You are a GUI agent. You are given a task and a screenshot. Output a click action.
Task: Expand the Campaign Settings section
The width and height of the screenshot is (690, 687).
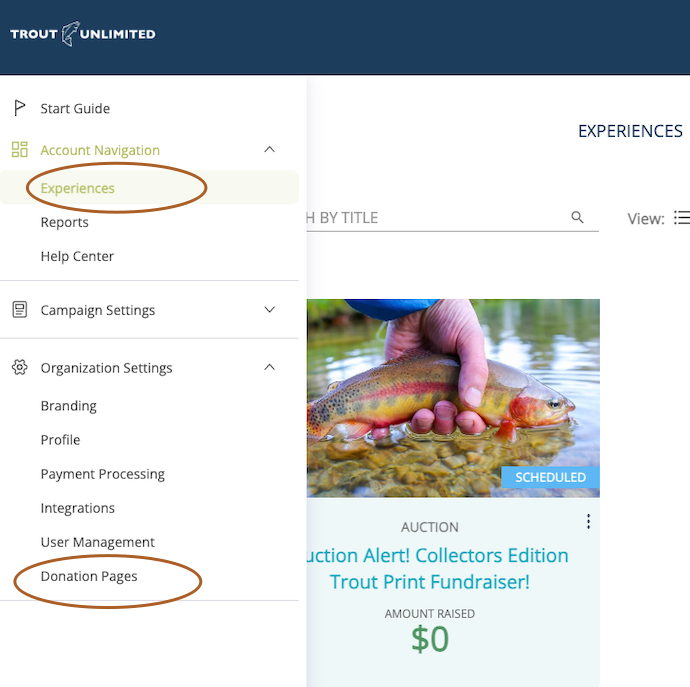(x=269, y=310)
